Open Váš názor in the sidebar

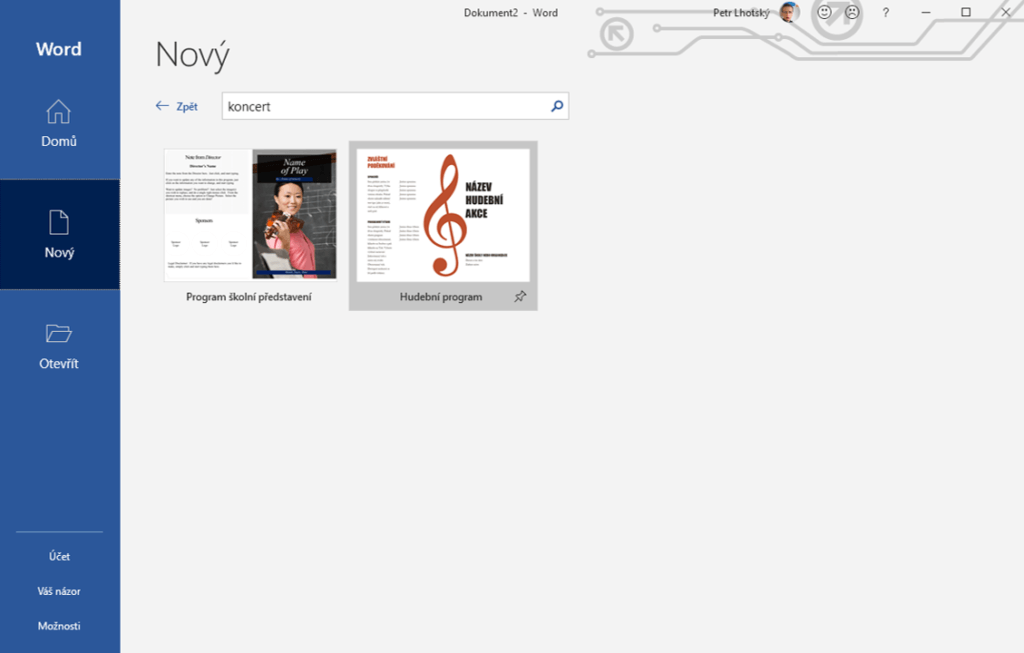59,591
